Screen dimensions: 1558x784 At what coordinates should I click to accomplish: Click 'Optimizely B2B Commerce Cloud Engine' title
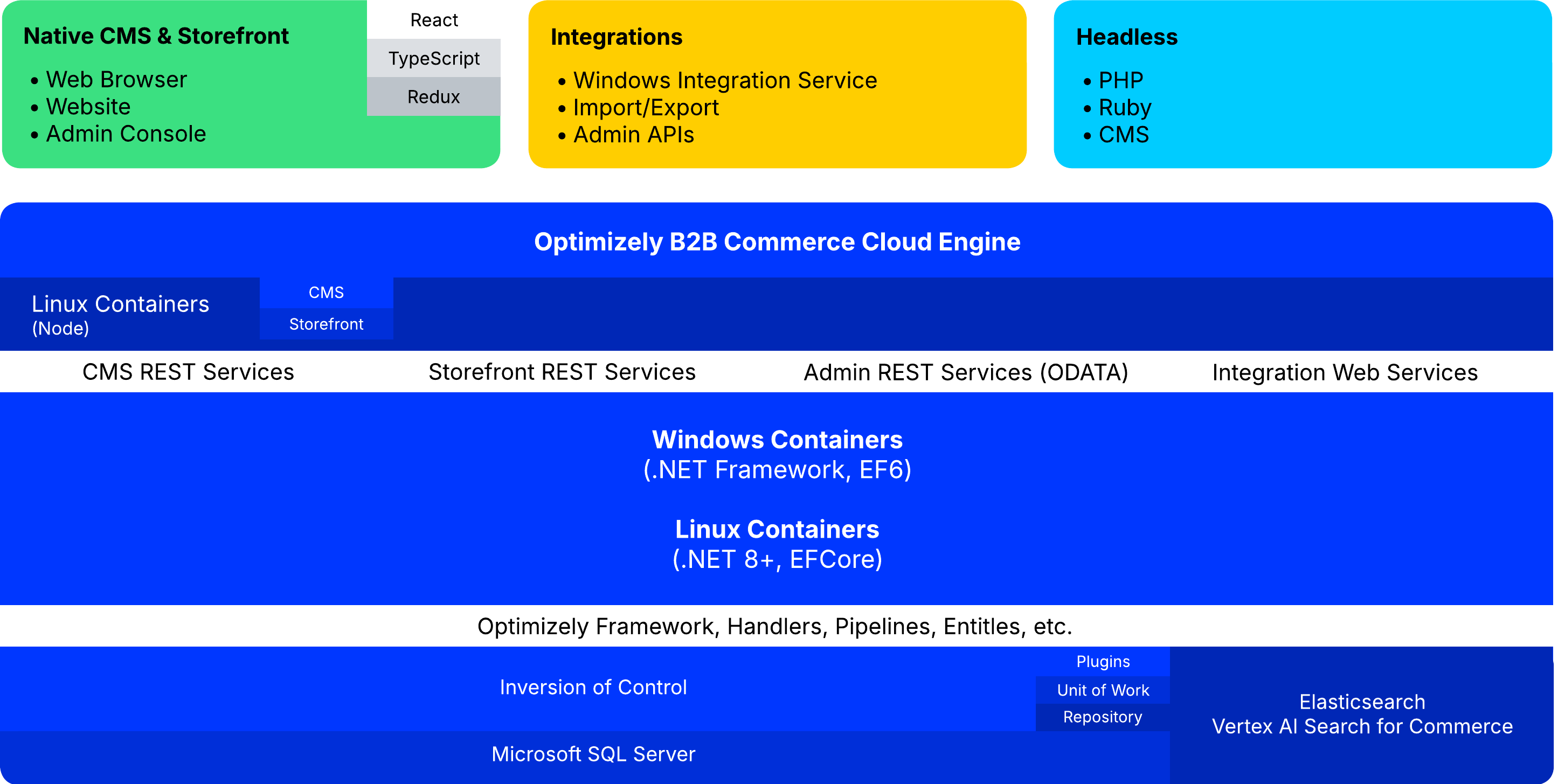coord(777,242)
